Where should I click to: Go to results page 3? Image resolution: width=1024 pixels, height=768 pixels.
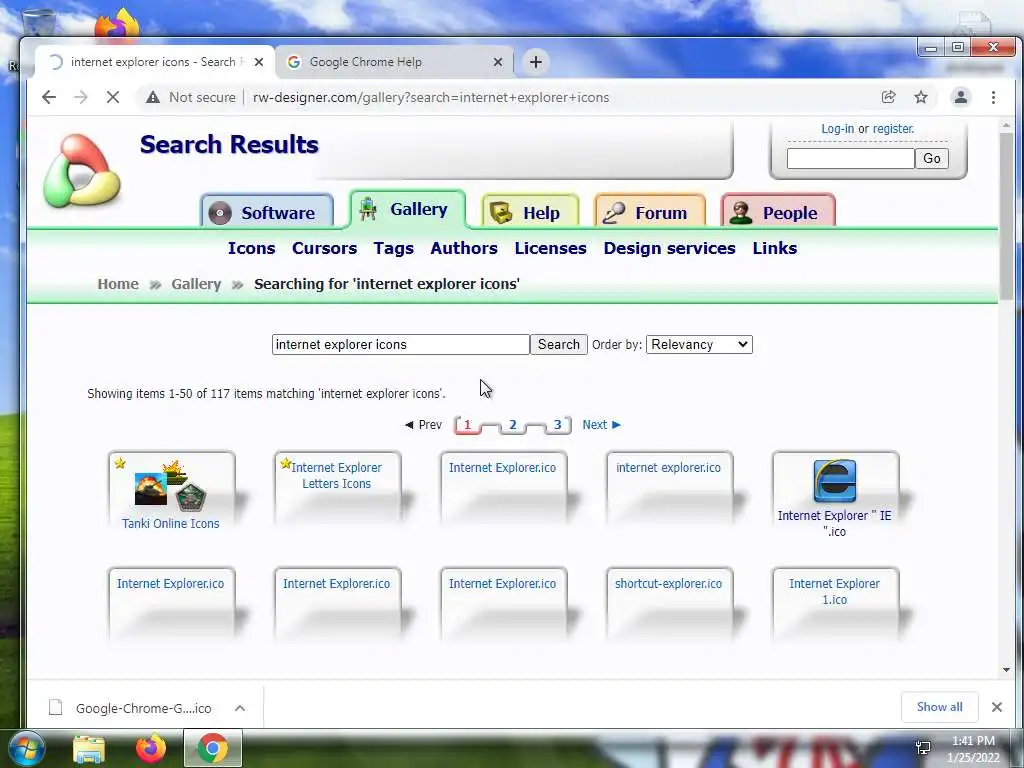tap(558, 424)
